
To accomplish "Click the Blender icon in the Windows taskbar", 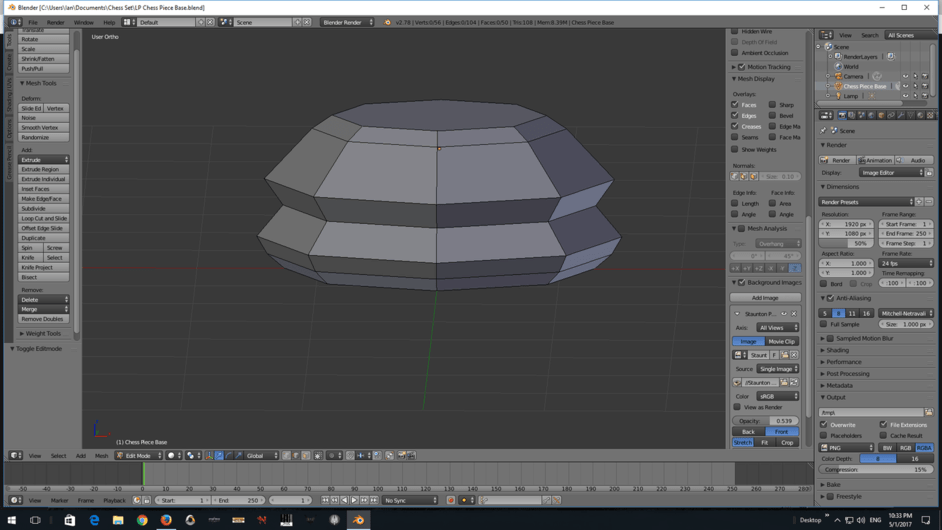I will (358, 520).
